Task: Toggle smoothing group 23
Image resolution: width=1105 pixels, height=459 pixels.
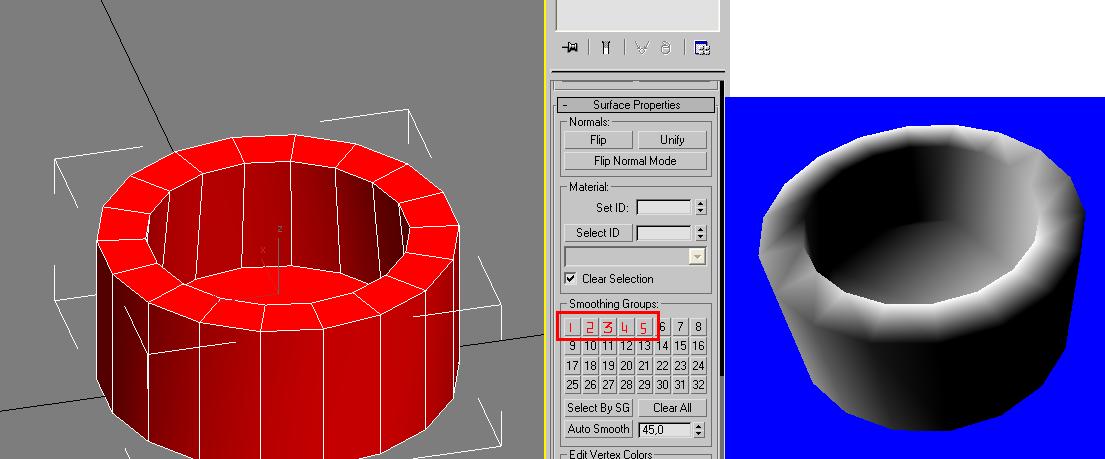Action: (680, 366)
